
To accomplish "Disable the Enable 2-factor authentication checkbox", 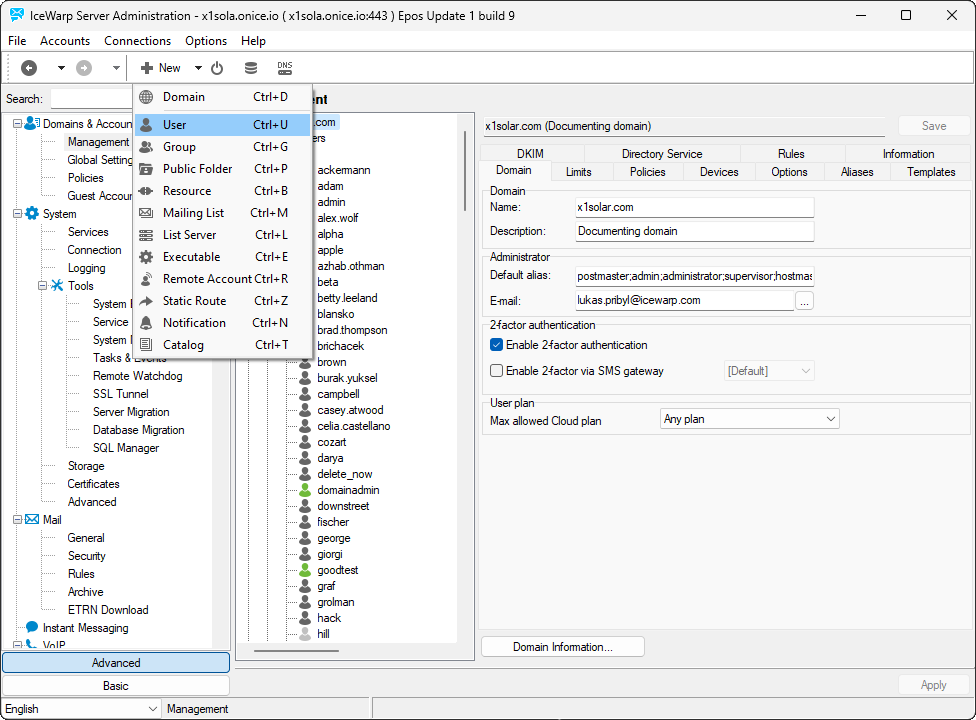I will pyautogui.click(x=497, y=345).
